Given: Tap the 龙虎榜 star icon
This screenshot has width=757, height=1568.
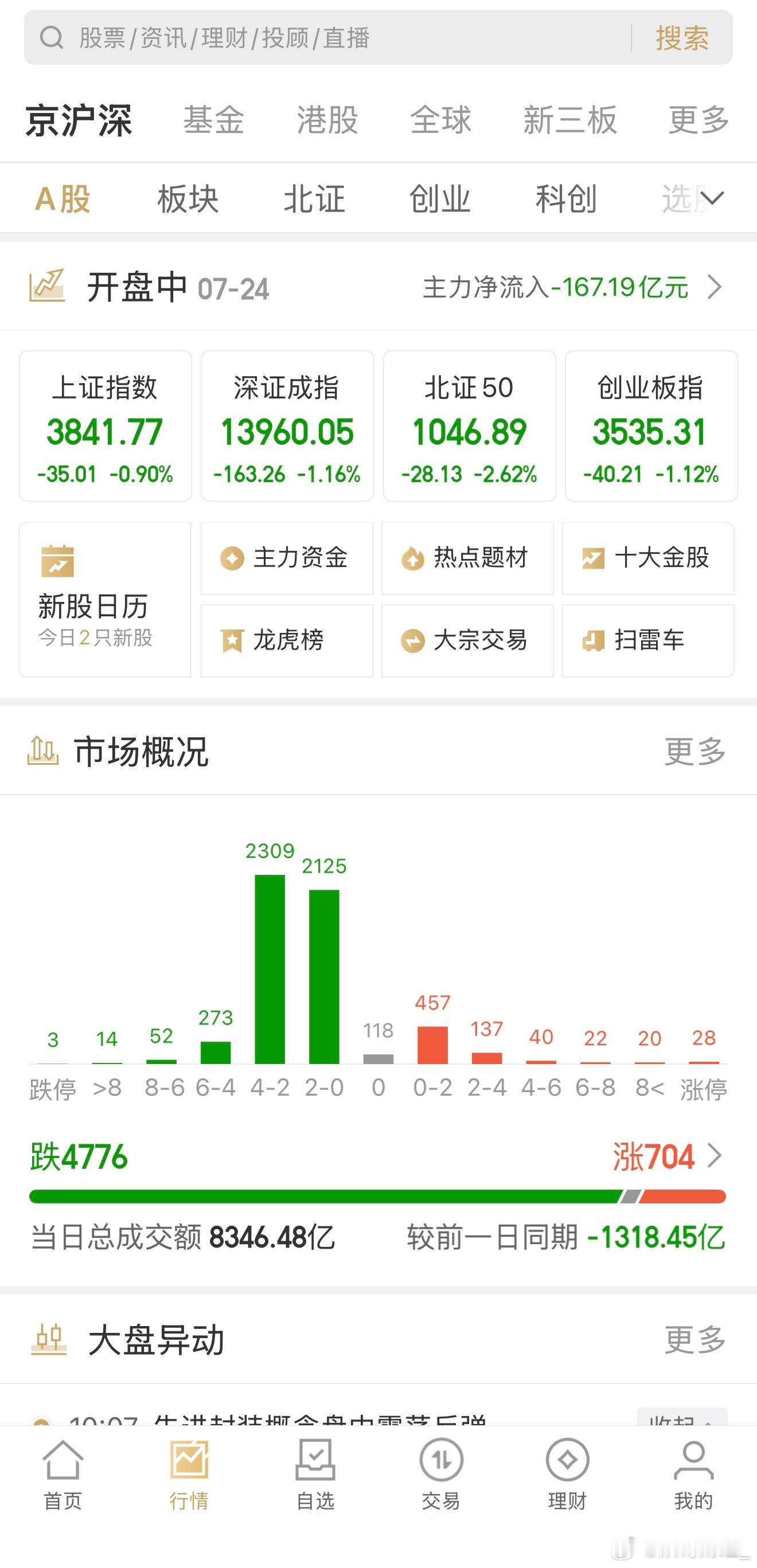Looking at the screenshot, I should 232,641.
